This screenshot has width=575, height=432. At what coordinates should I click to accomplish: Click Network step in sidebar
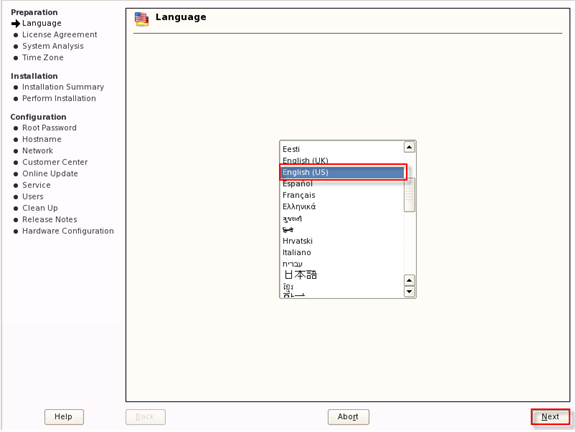click(x=38, y=151)
